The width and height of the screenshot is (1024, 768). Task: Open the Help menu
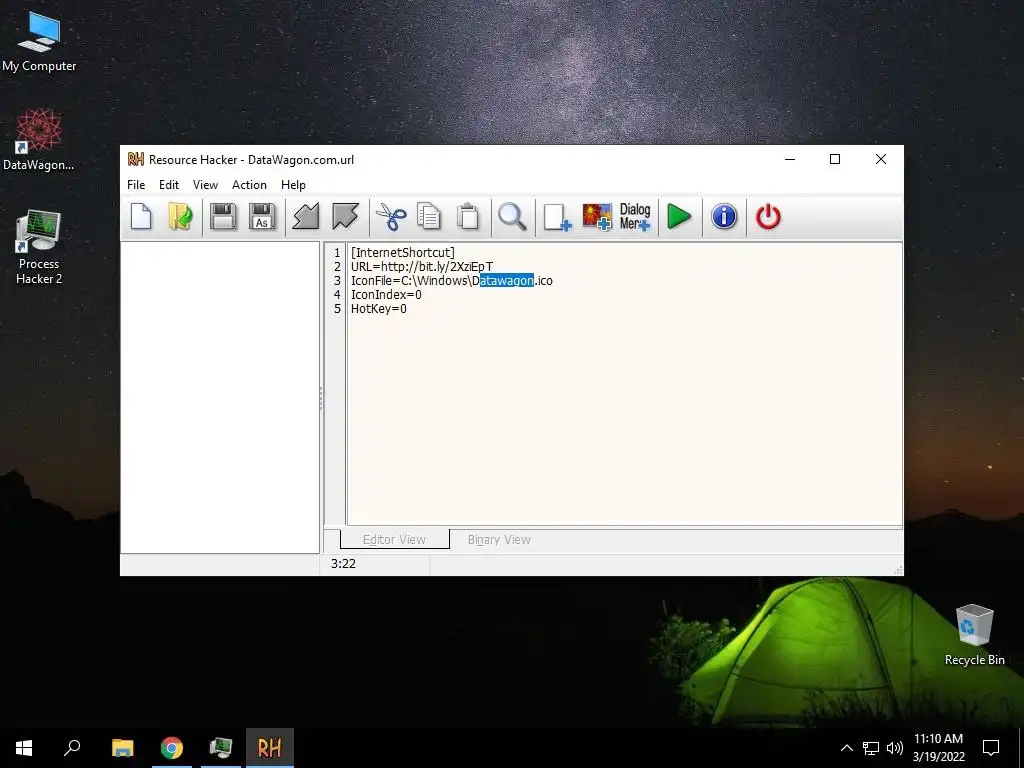293,185
